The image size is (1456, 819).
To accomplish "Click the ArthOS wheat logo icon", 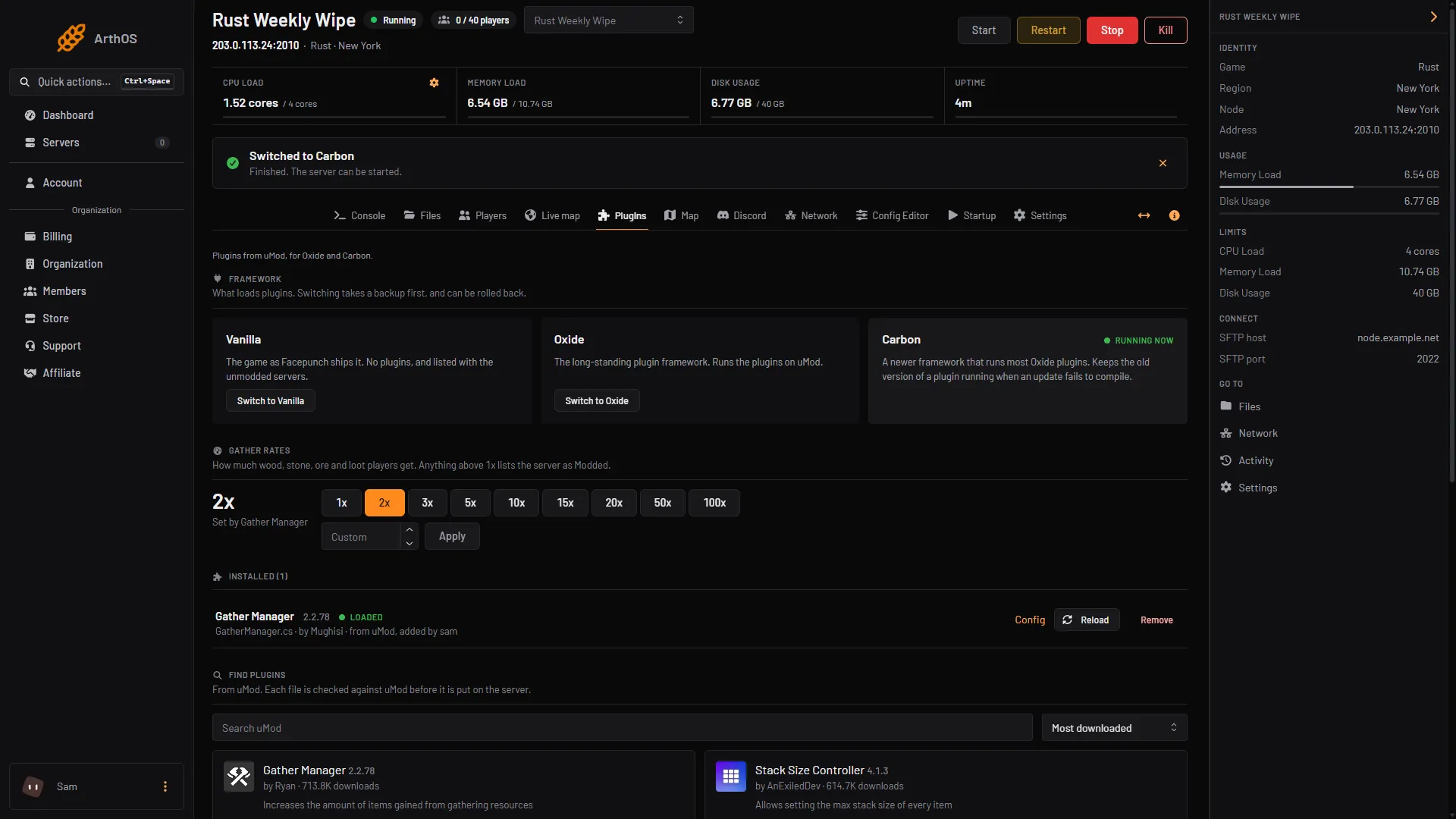I will pyautogui.click(x=71, y=38).
